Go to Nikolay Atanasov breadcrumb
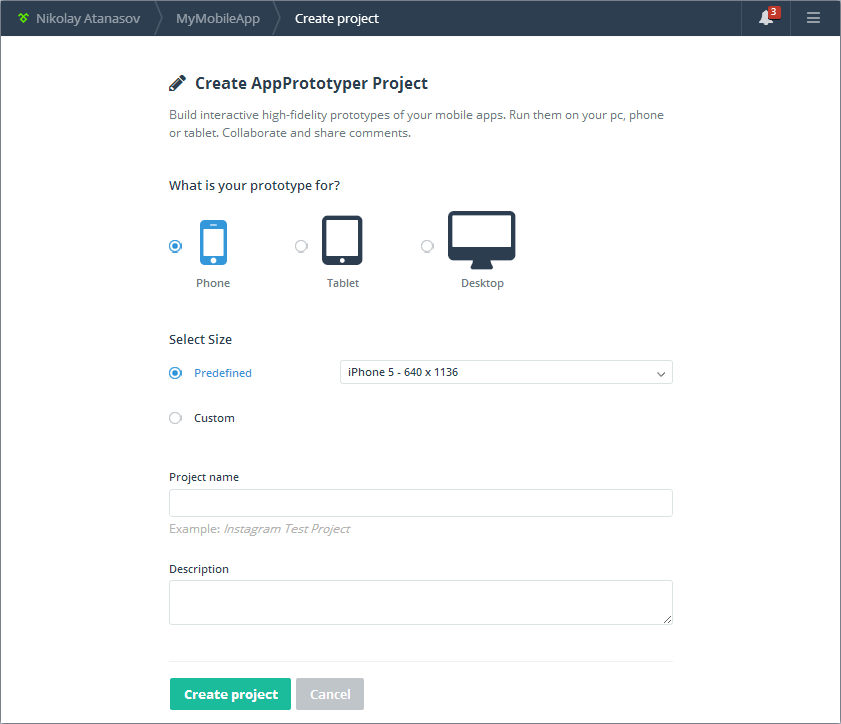 pos(88,18)
